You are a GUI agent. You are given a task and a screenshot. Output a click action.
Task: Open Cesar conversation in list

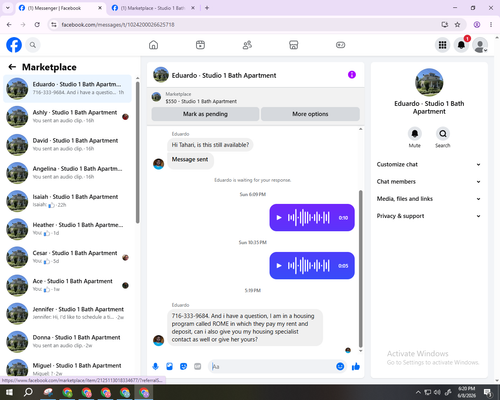tap(67, 257)
